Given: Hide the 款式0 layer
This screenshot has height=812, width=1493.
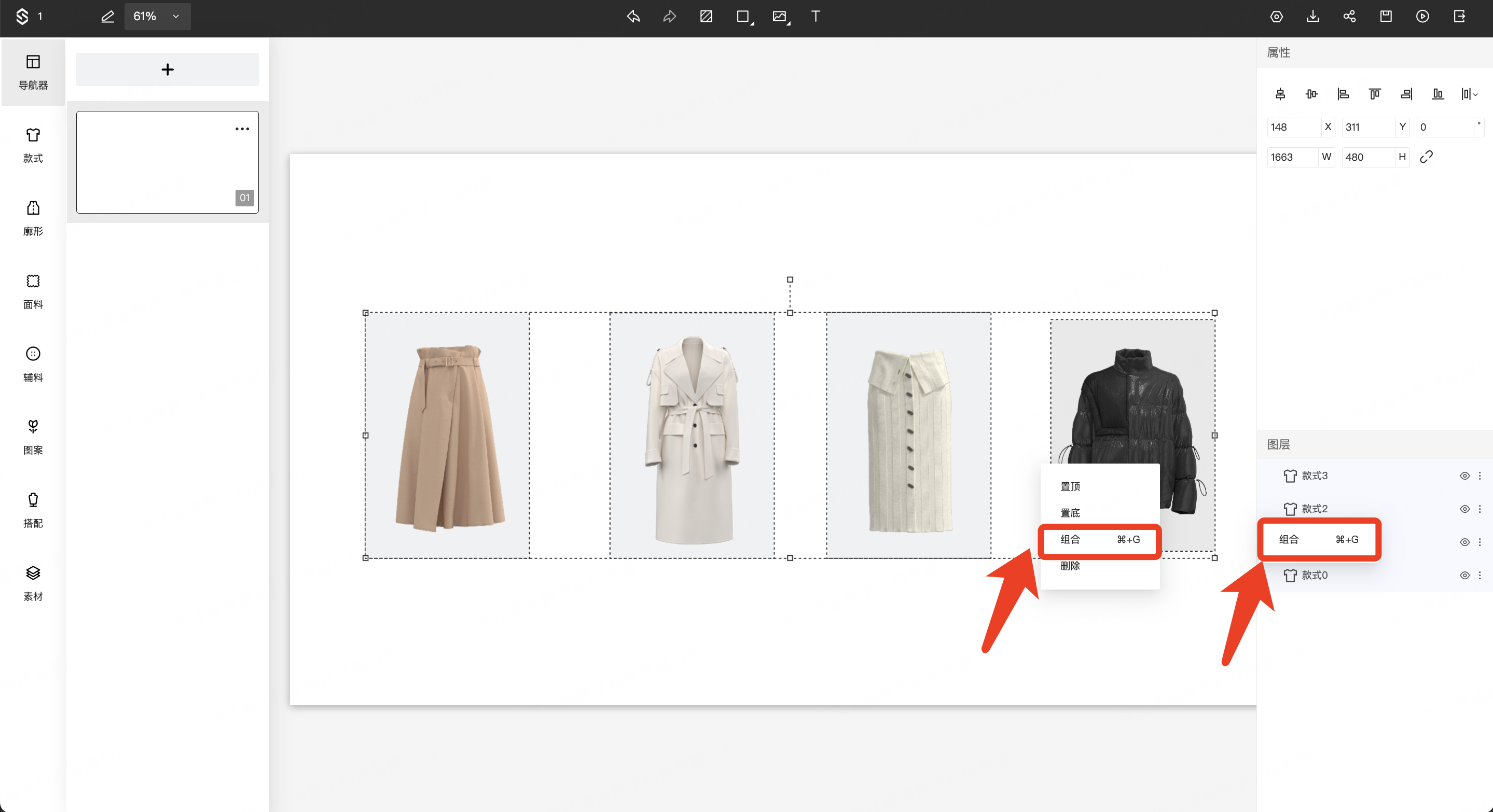Looking at the screenshot, I should point(1464,575).
